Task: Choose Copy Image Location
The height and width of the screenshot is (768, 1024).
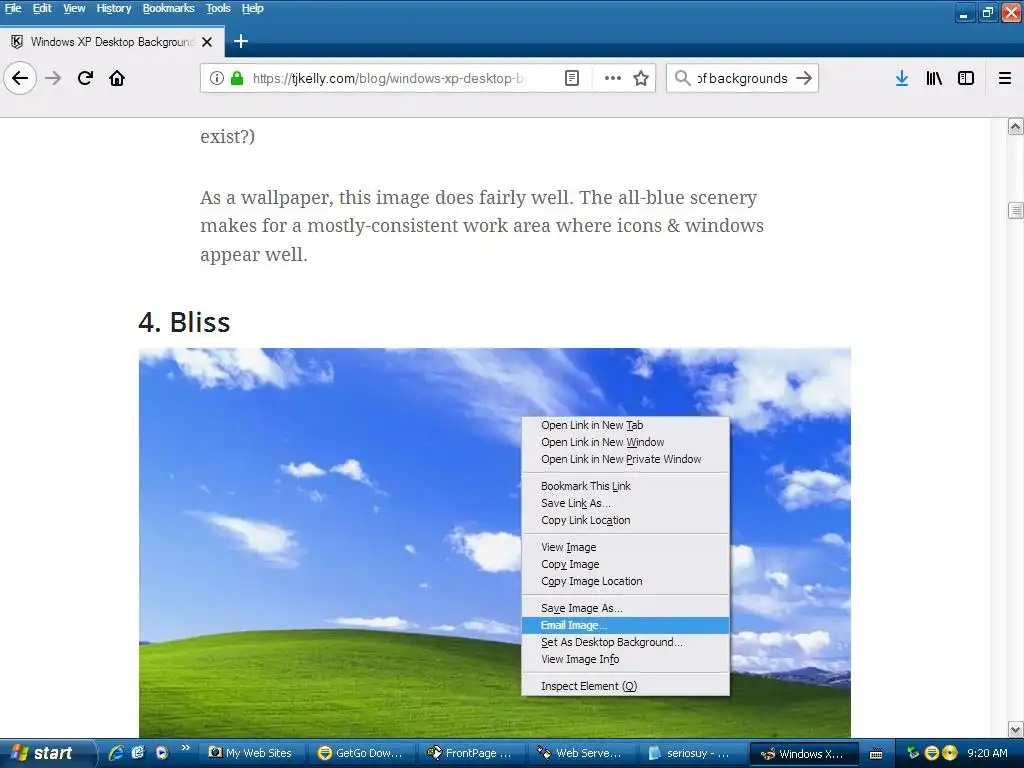Action: [626, 581]
